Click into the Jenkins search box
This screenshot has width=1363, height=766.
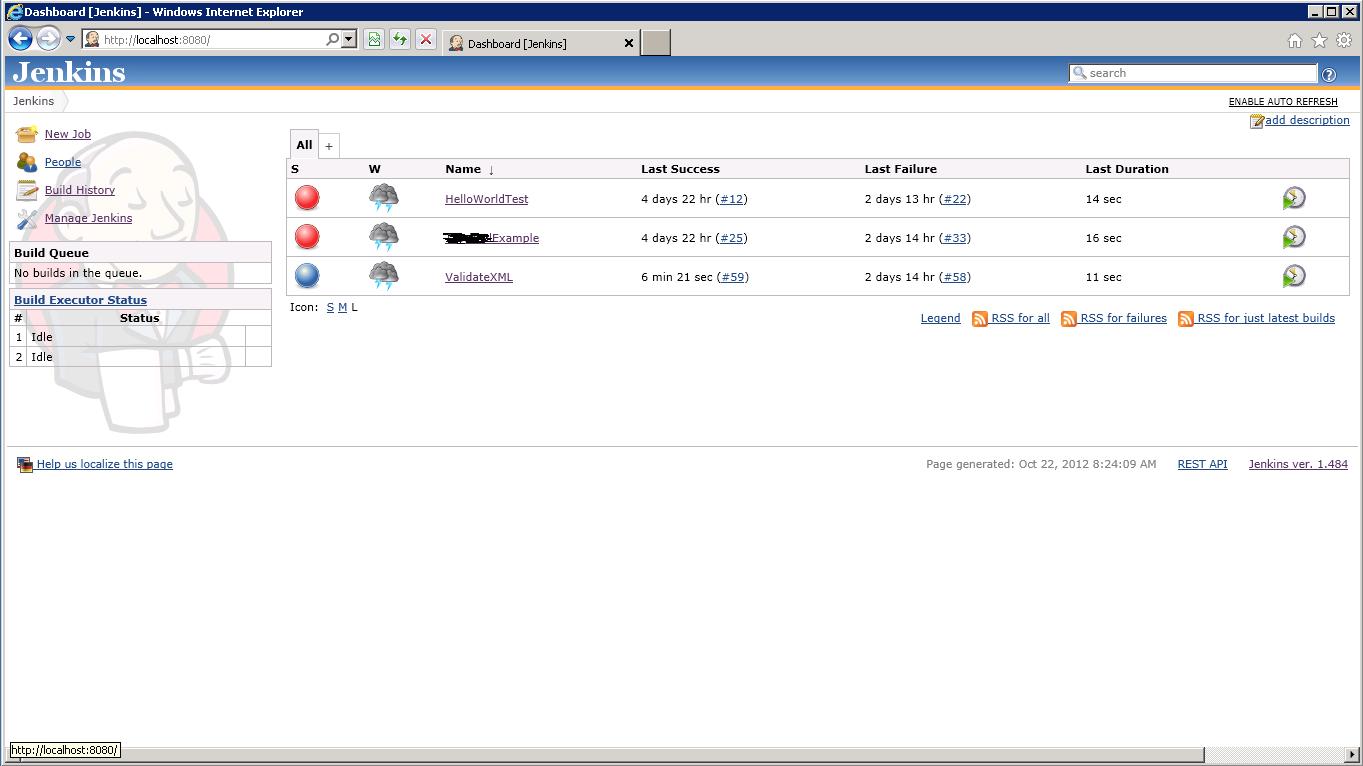tap(1193, 73)
